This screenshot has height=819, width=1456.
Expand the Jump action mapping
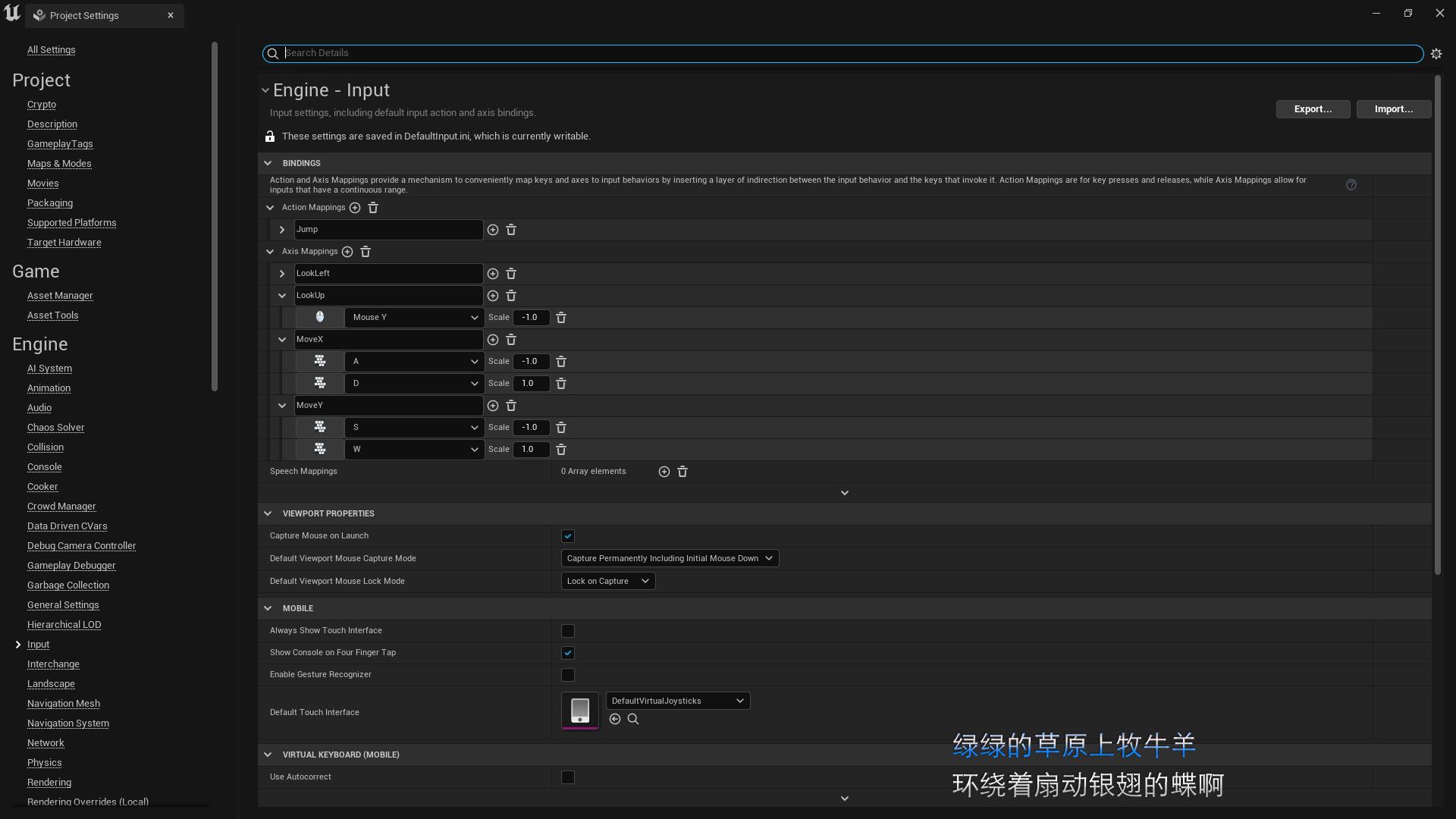[282, 230]
